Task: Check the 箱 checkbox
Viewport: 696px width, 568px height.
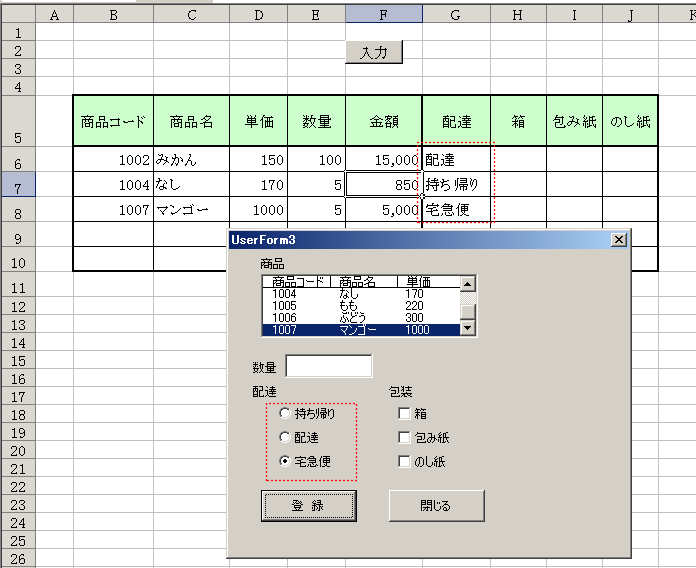Action: point(404,413)
